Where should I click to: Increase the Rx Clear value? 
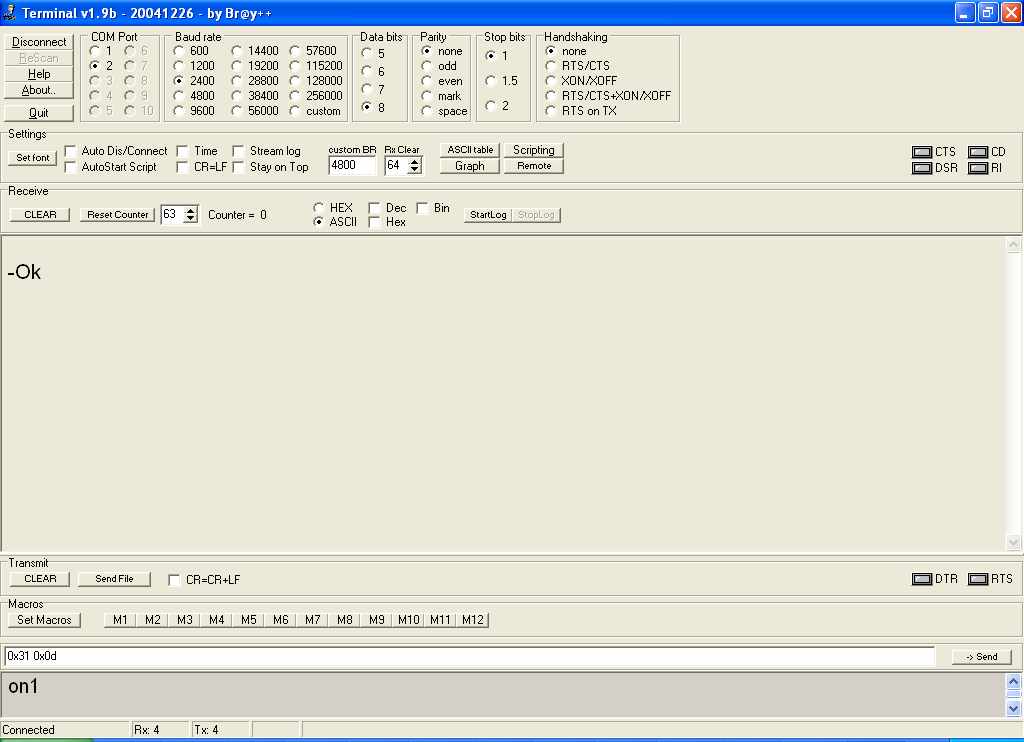click(415, 161)
